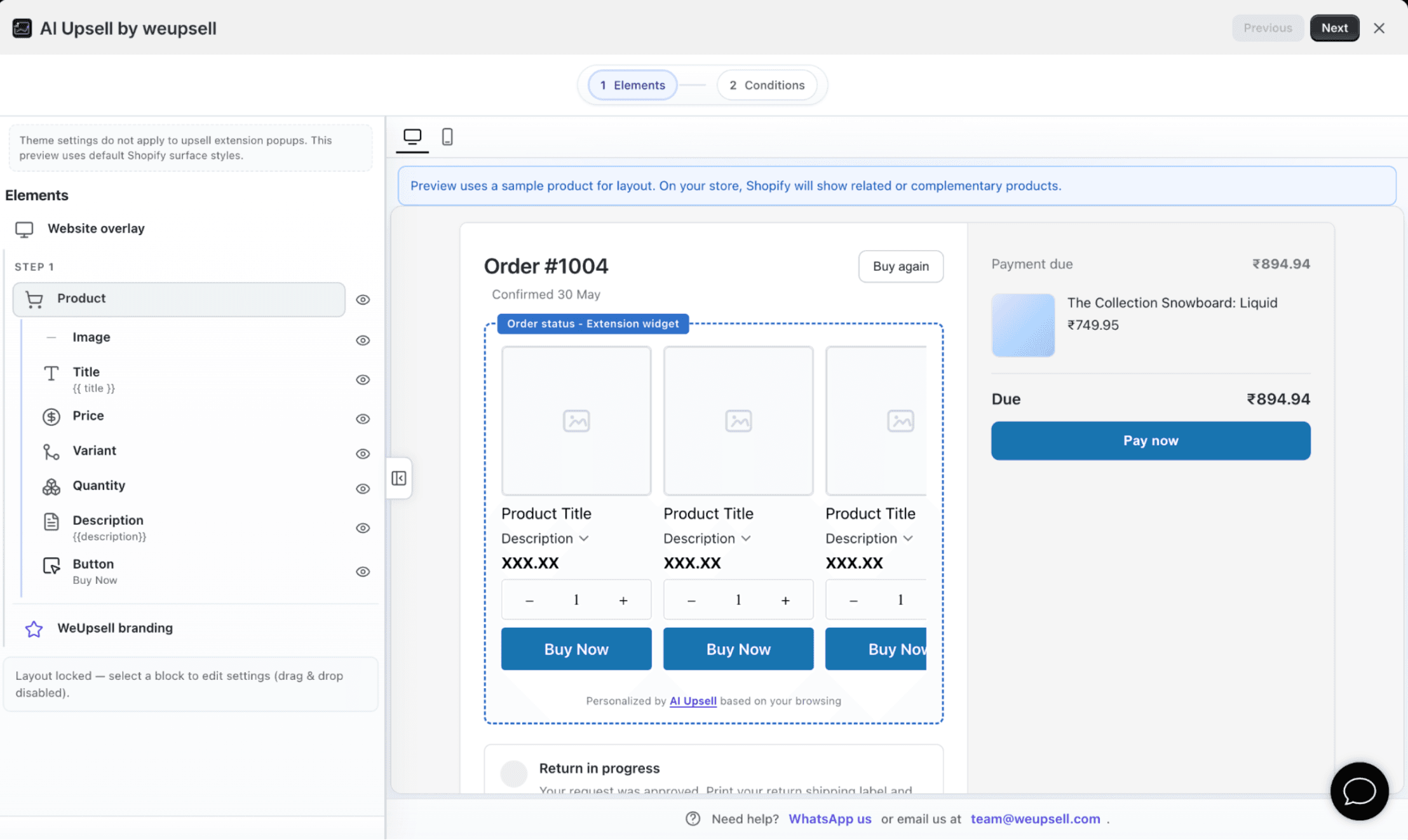
Task: Expand Description in third product card
Action: [x=869, y=538]
